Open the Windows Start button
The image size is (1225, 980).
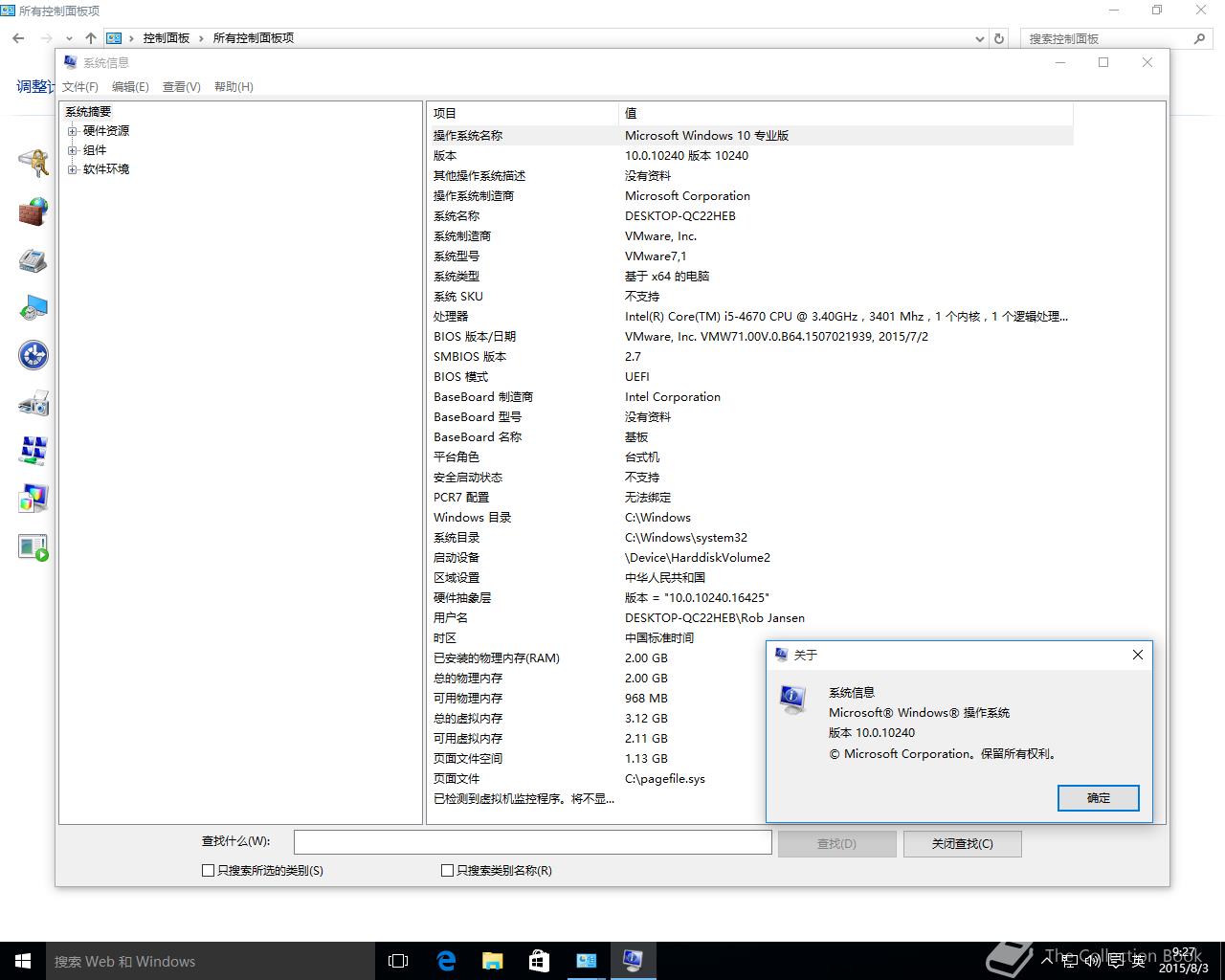click(23, 961)
